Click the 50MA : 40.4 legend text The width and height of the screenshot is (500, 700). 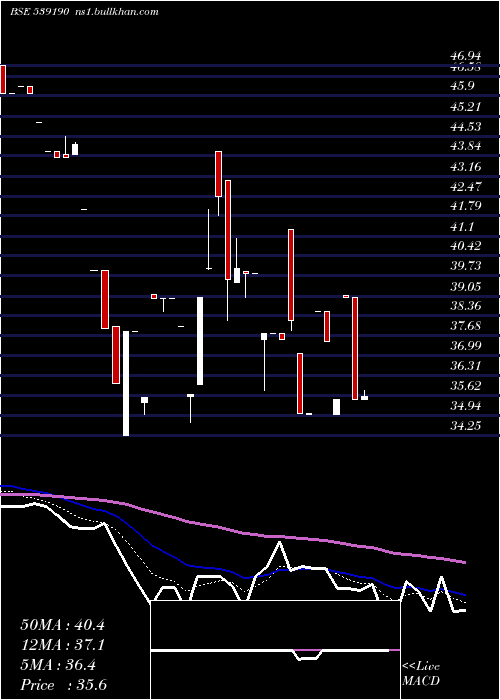[62, 625]
